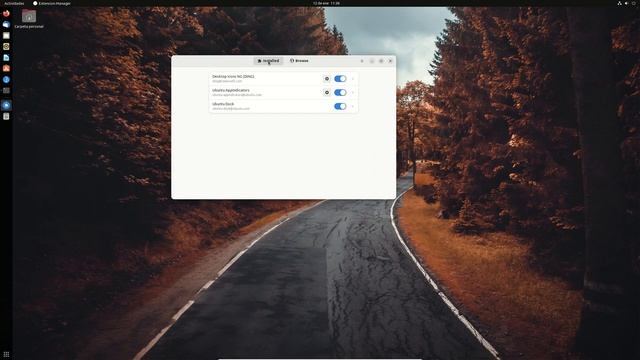
Task: Open network status indicator in top bar
Action: coord(619,3)
